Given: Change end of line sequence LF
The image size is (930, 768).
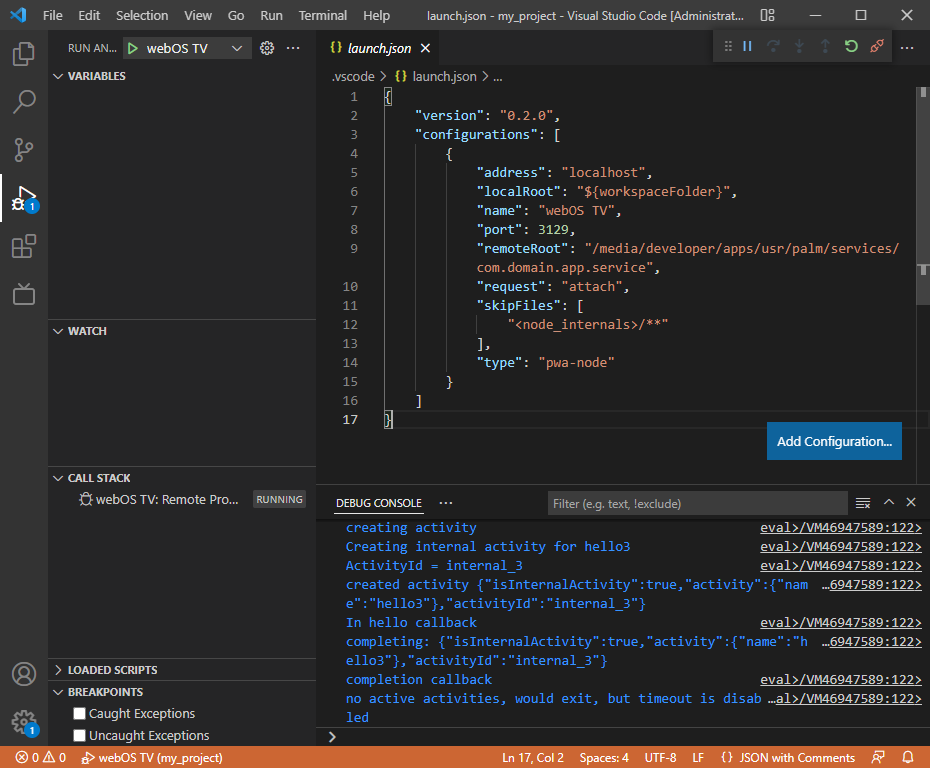Looking at the screenshot, I should click(x=698, y=757).
